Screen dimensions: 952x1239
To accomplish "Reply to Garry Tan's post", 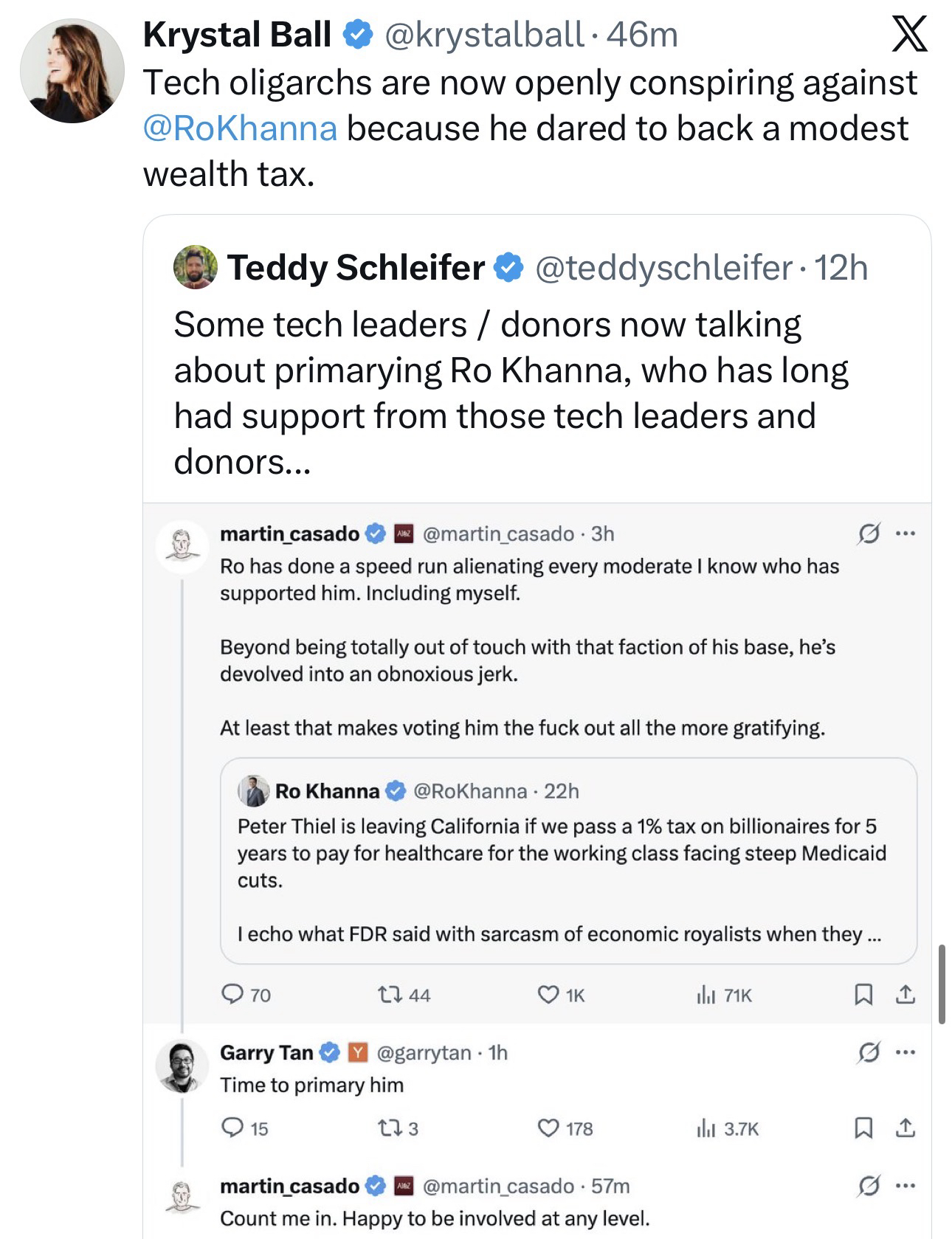I will (x=232, y=1128).
